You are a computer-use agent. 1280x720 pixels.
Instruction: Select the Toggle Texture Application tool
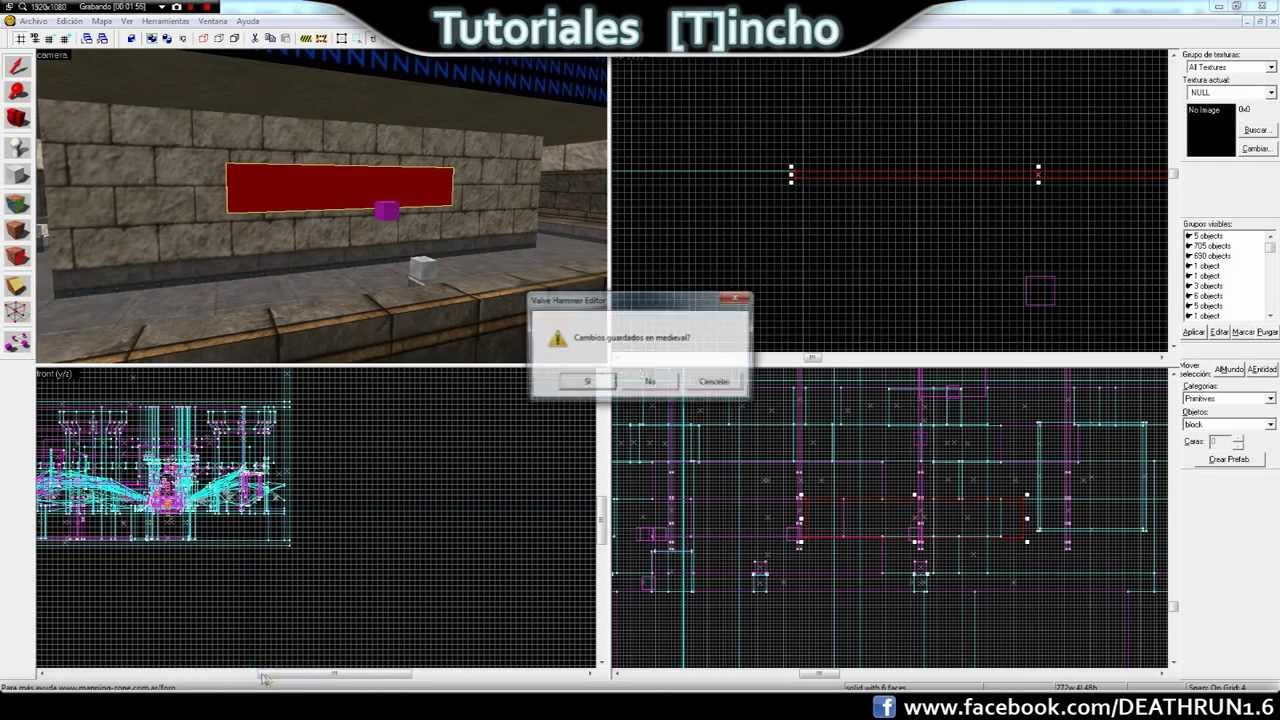click(17, 205)
